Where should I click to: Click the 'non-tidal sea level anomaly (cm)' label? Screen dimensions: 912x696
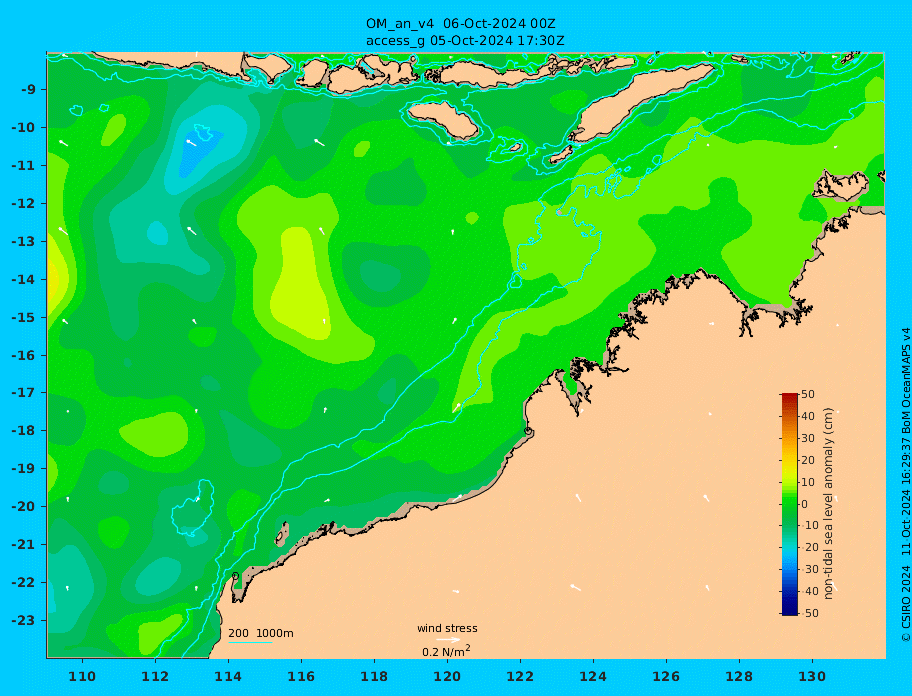coord(828,503)
